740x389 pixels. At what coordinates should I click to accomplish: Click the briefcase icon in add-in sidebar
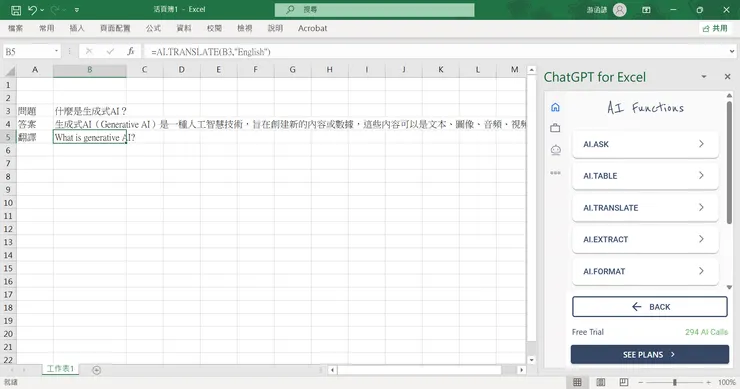(x=555, y=128)
